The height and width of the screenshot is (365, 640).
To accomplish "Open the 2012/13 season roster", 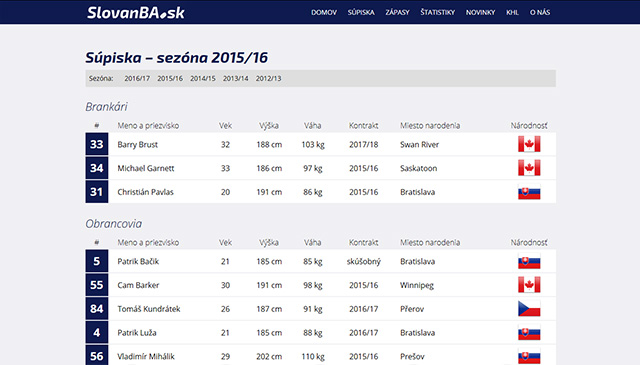I will click(268, 78).
